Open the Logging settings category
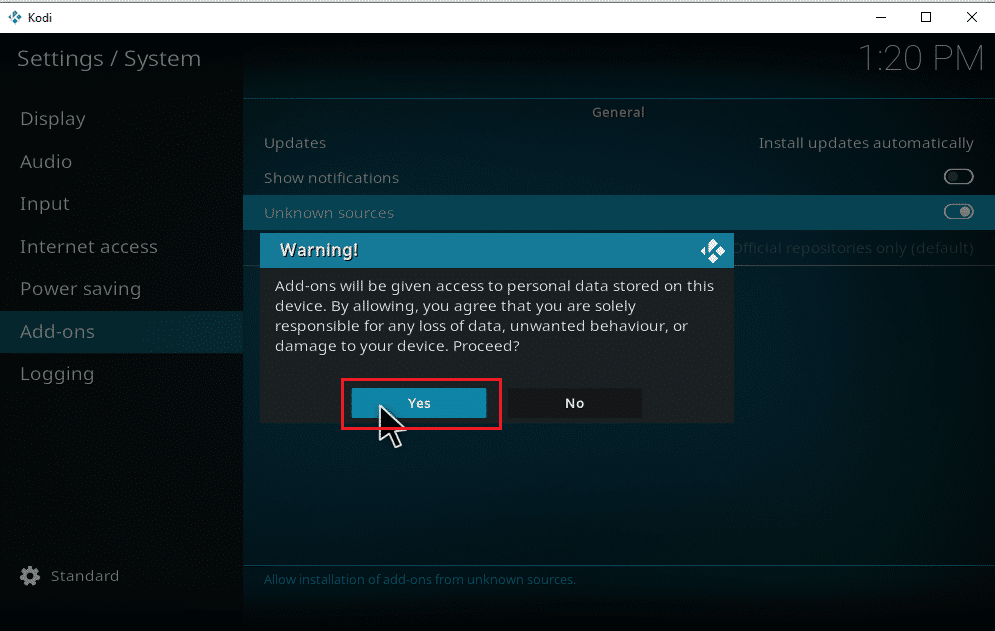The height and width of the screenshot is (631, 995). 57,374
